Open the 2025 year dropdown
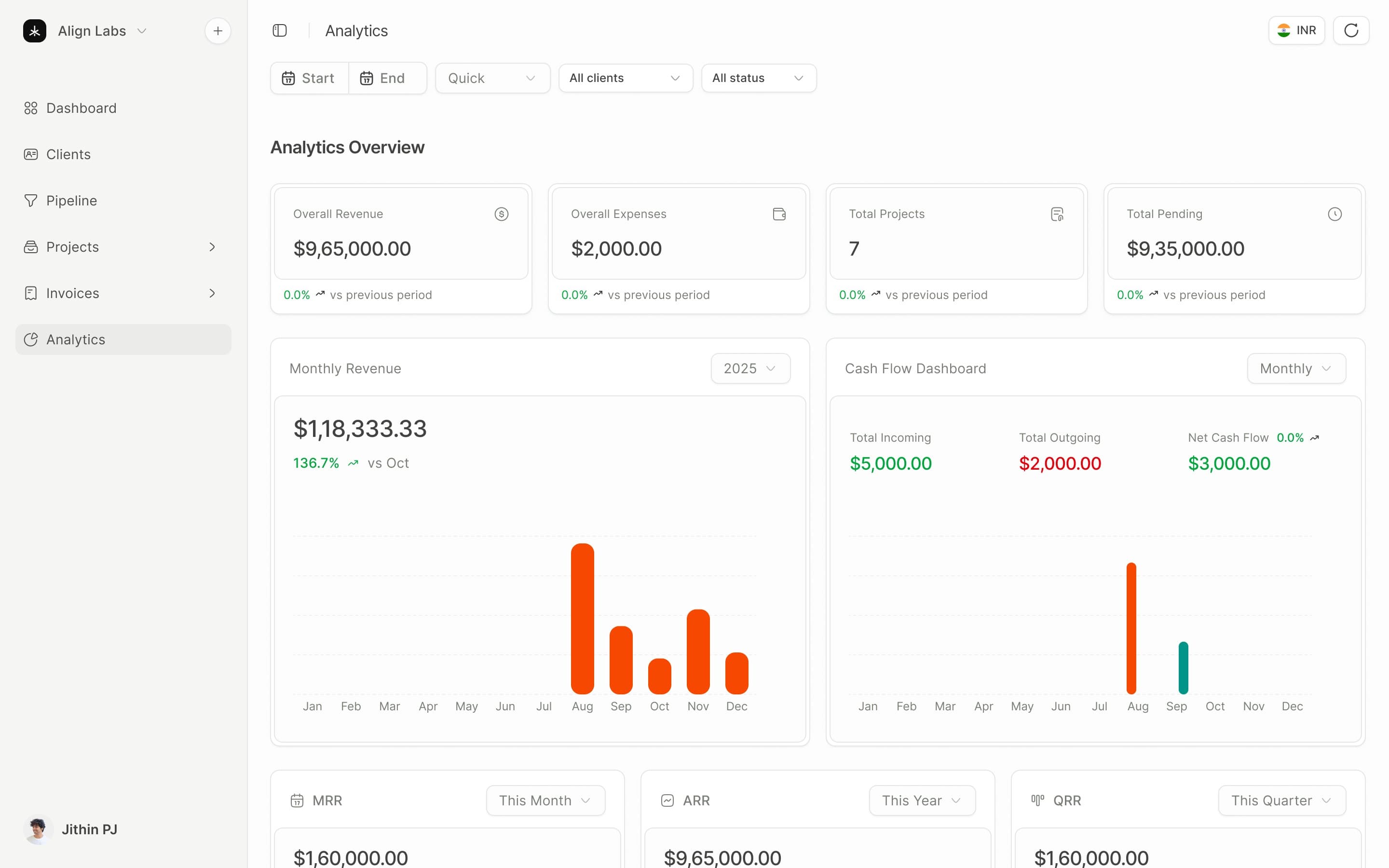This screenshot has height=868, width=1389. (x=750, y=368)
